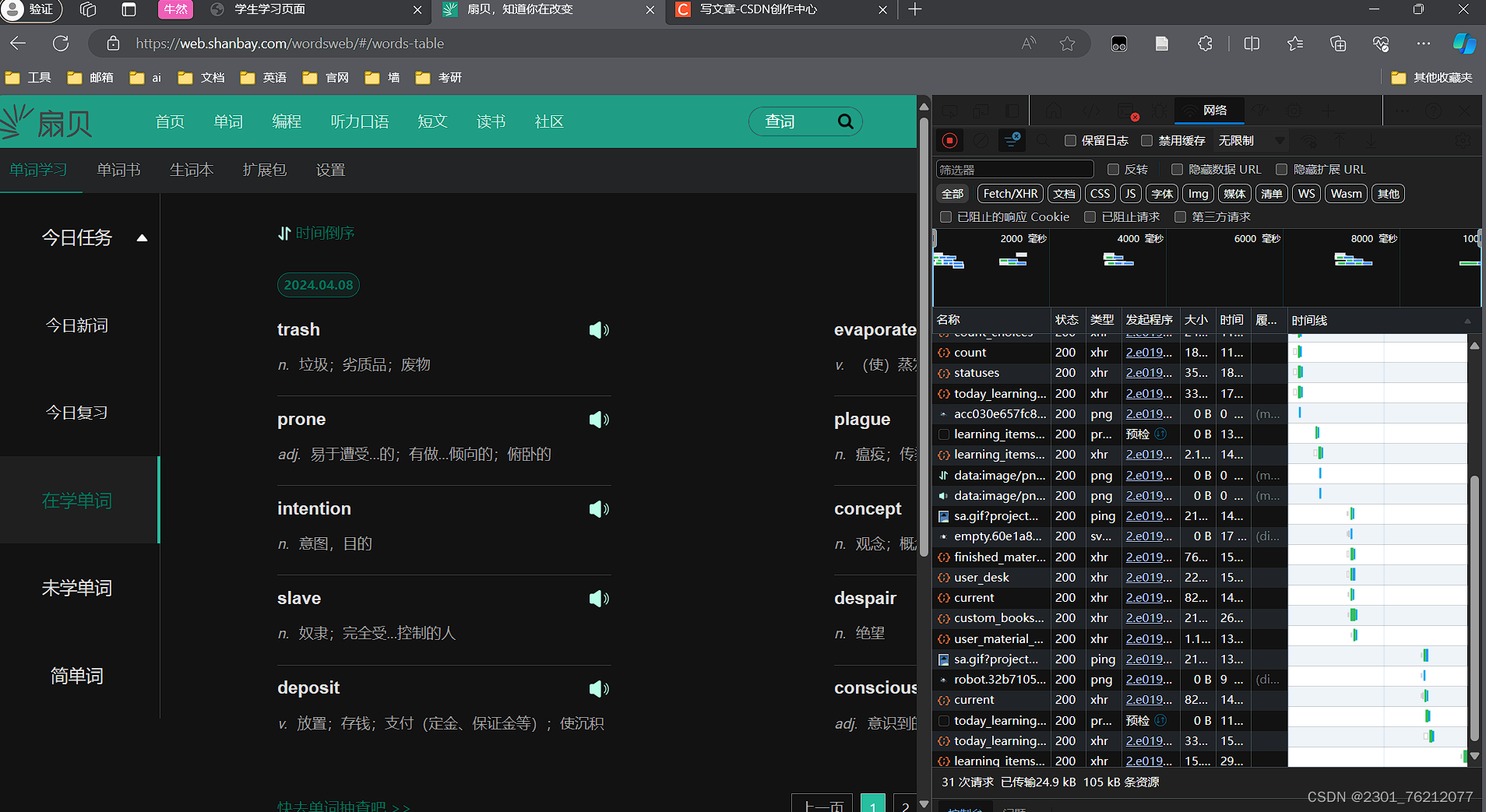This screenshot has height=812, width=1486.
Task: Click the network request list scrollbar
Action: [1474, 607]
